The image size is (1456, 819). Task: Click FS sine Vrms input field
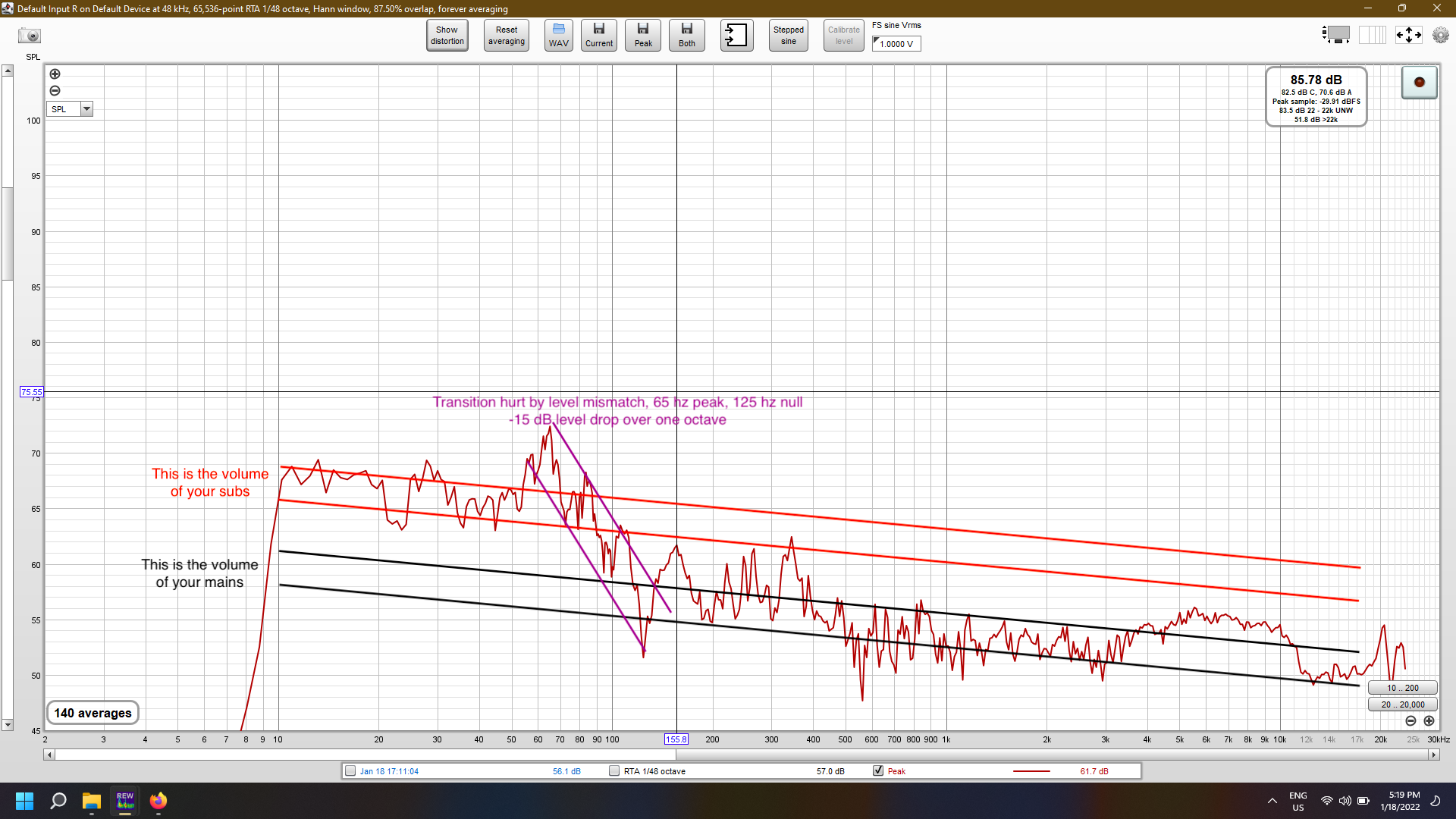896,44
